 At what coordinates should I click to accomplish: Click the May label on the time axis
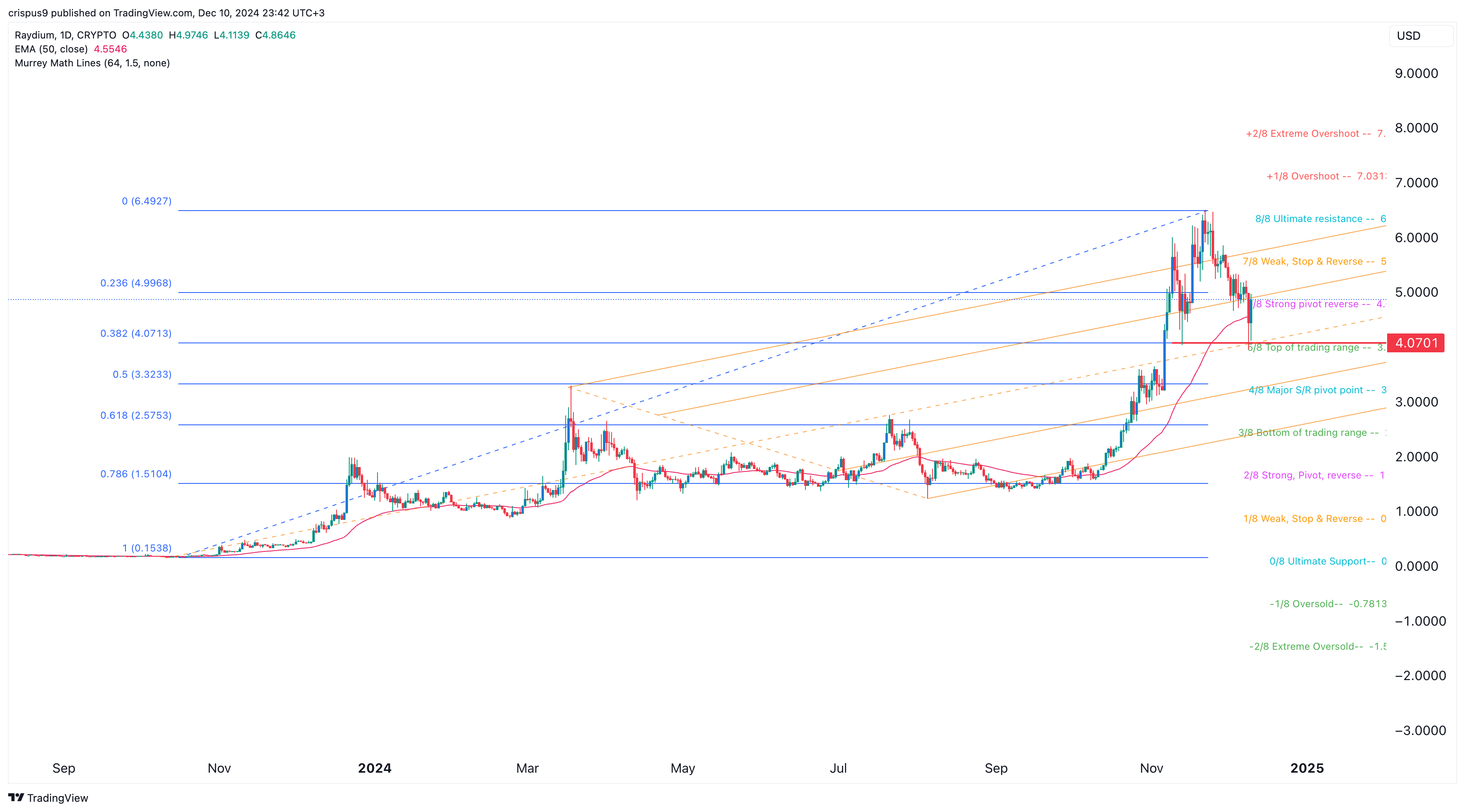682,768
